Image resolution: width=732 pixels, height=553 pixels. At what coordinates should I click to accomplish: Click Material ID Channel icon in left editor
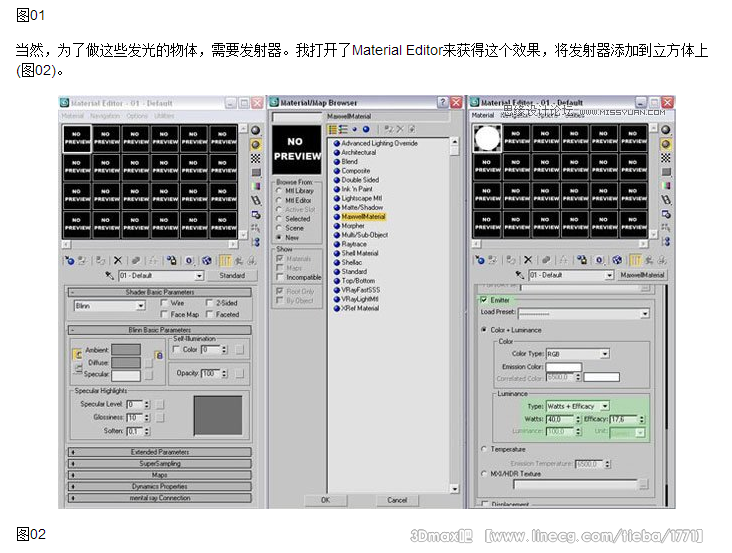click(189, 260)
